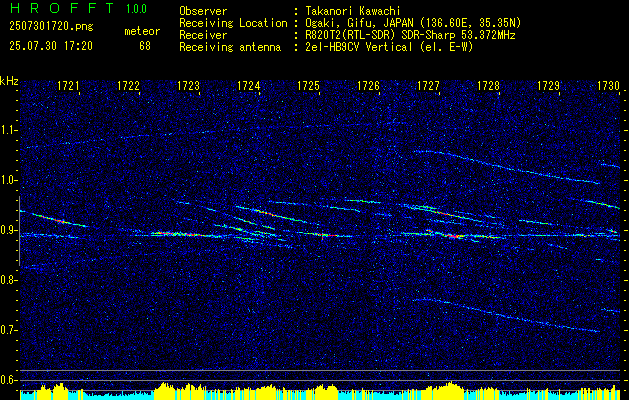Viewport: 629px width, 400px height.
Task: Click the gray vertical frequency range bar
Action: pos(19,231)
